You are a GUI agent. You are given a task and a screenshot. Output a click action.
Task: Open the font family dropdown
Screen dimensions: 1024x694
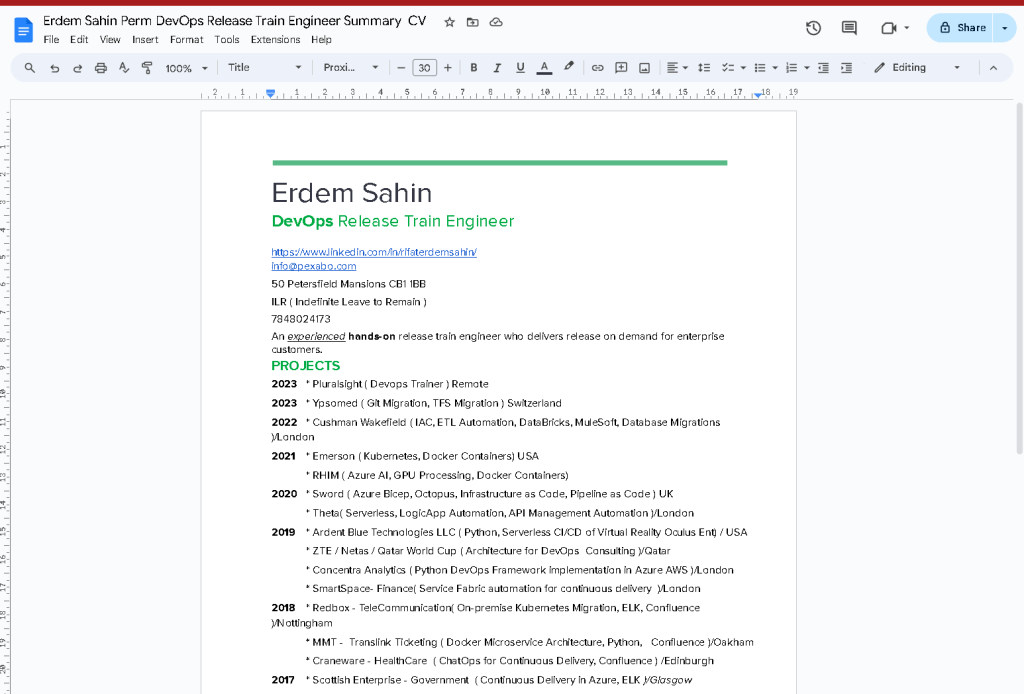click(351, 67)
